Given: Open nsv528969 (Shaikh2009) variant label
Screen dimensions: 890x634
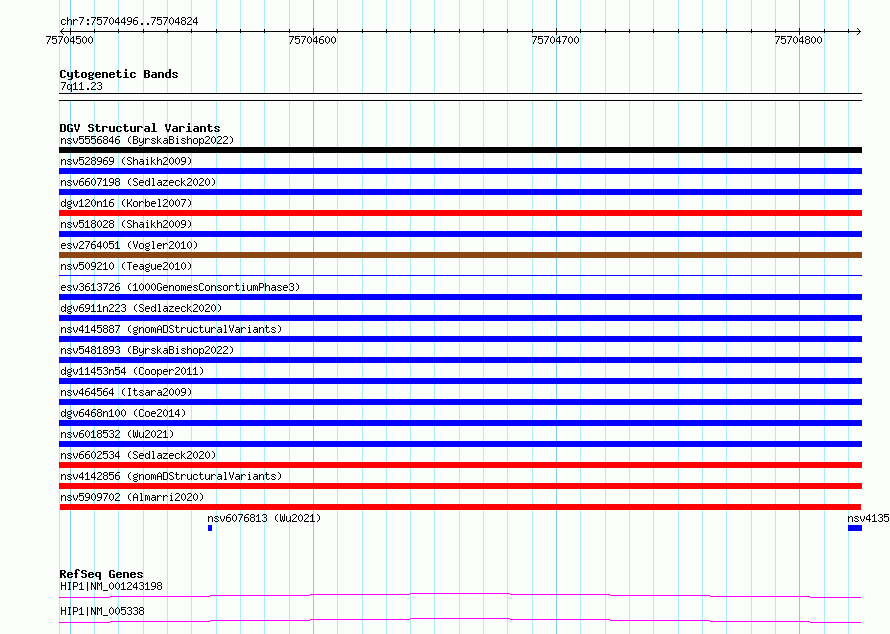Looking at the screenshot, I should (x=126, y=161).
